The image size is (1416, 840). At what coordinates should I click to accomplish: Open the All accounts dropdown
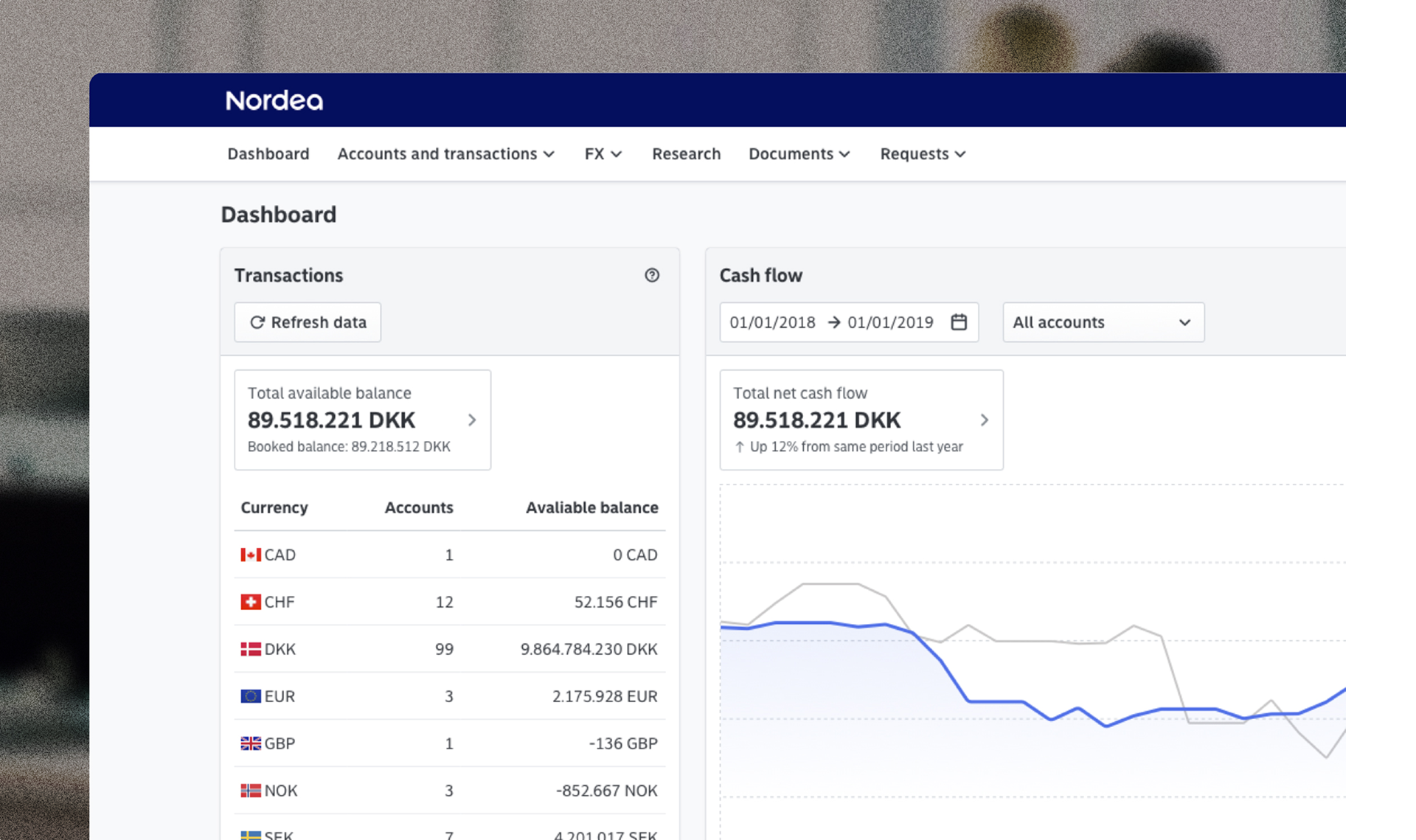pos(1103,322)
